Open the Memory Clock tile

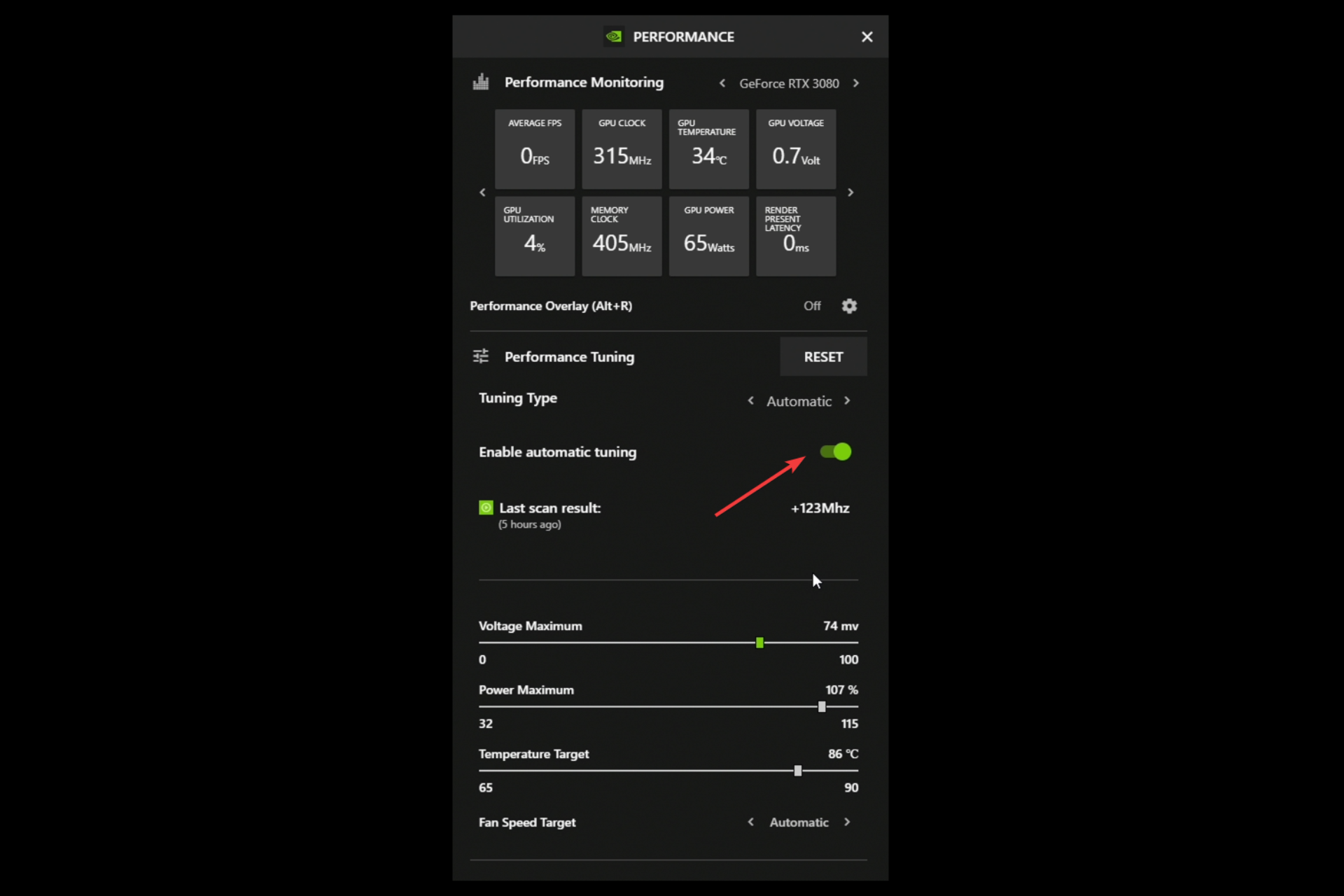[x=622, y=236]
